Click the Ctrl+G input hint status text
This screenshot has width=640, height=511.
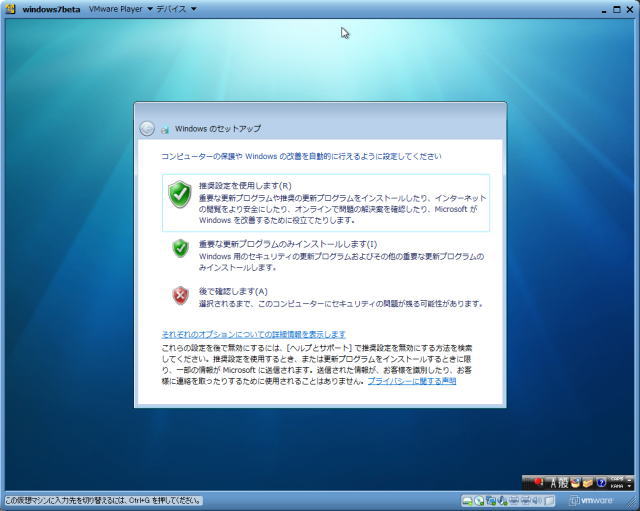coord(103,500)
